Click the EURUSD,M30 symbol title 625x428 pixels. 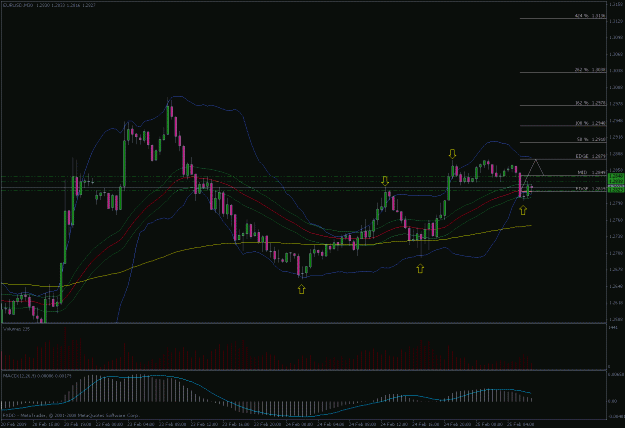(18, 5)
